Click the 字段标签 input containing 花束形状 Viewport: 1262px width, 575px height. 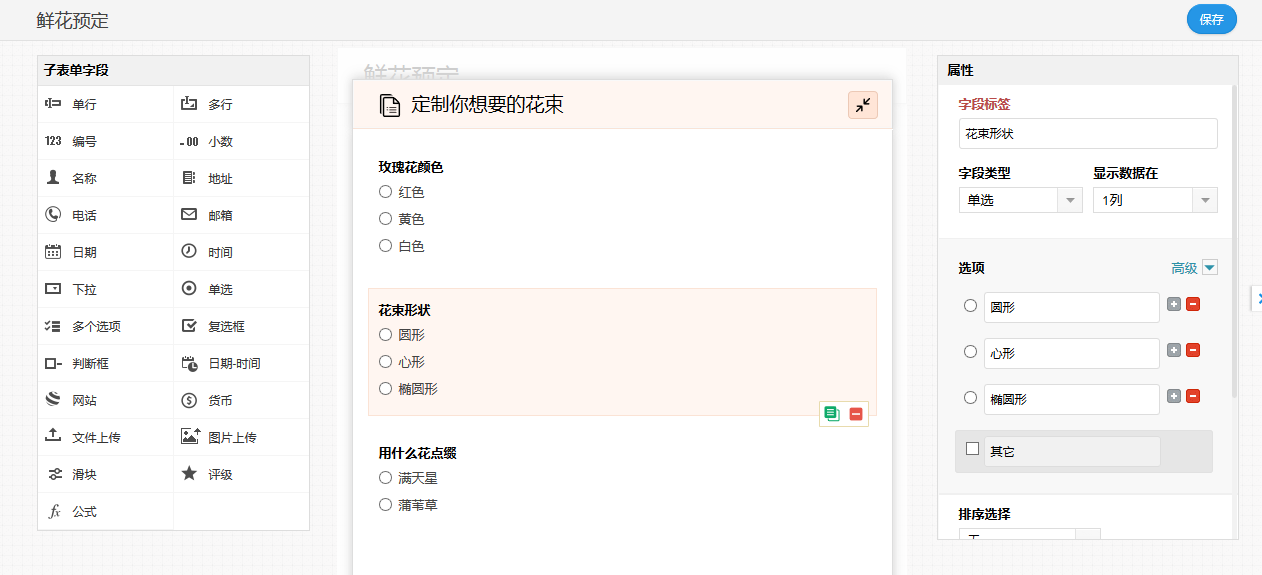(x=1087, y=133)
